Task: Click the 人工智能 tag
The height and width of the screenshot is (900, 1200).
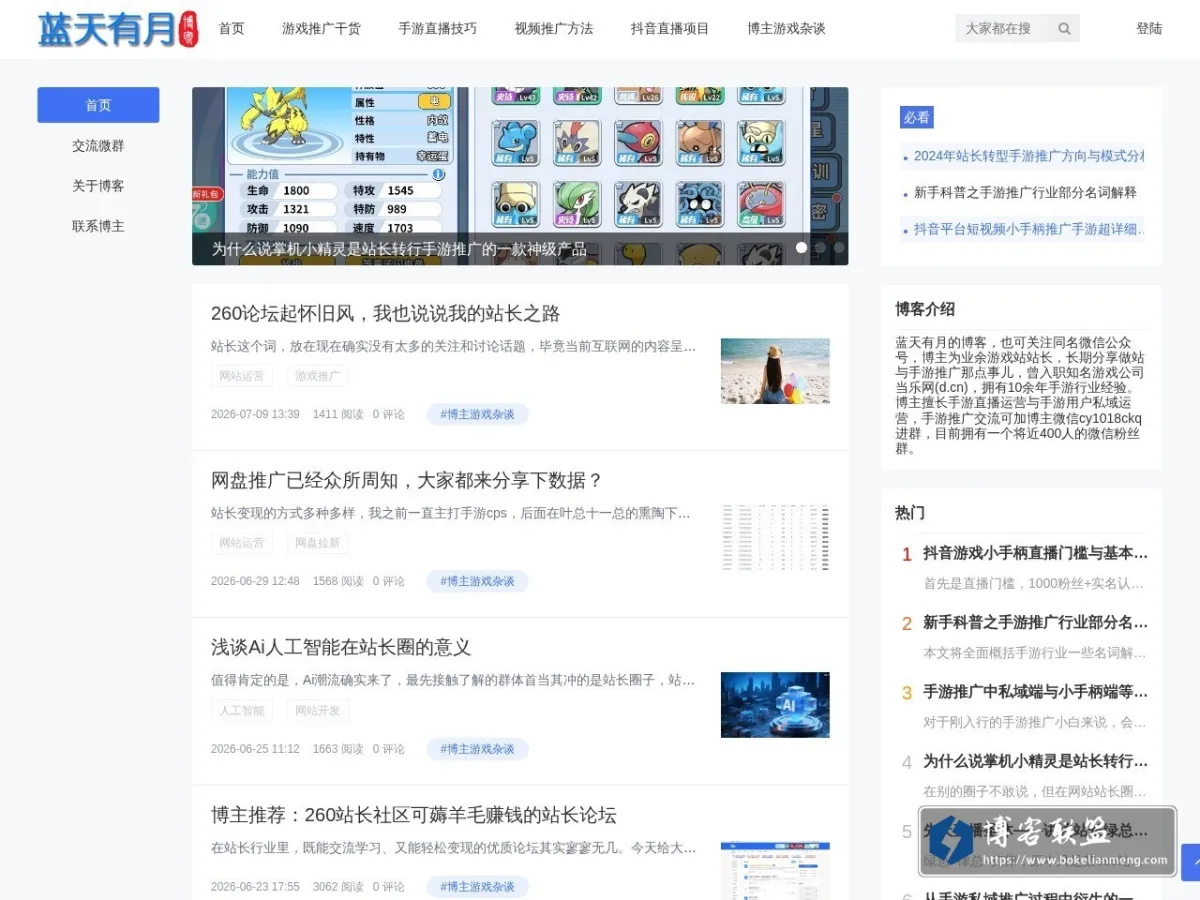Action: click(x=242, y=711)
